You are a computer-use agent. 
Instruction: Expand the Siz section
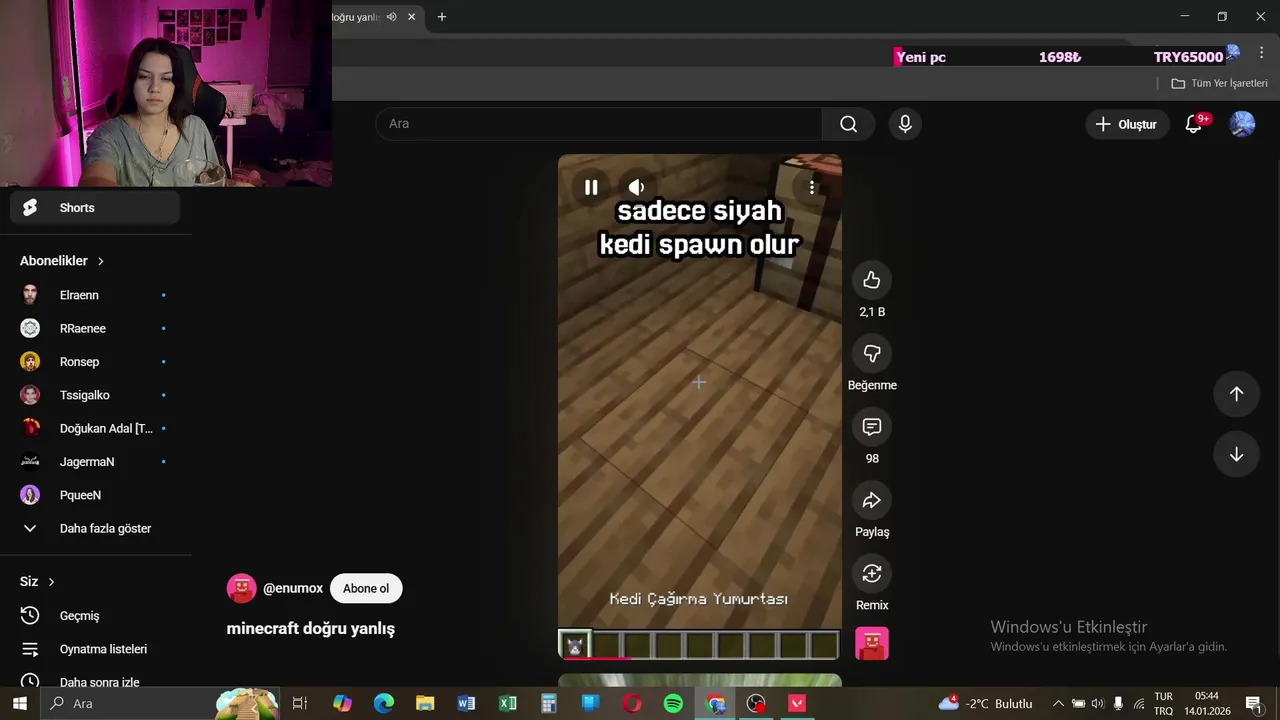click(38, 582)
